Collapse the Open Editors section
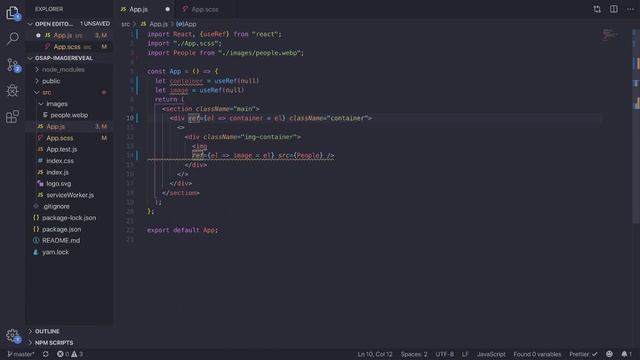 pos(69,24)
